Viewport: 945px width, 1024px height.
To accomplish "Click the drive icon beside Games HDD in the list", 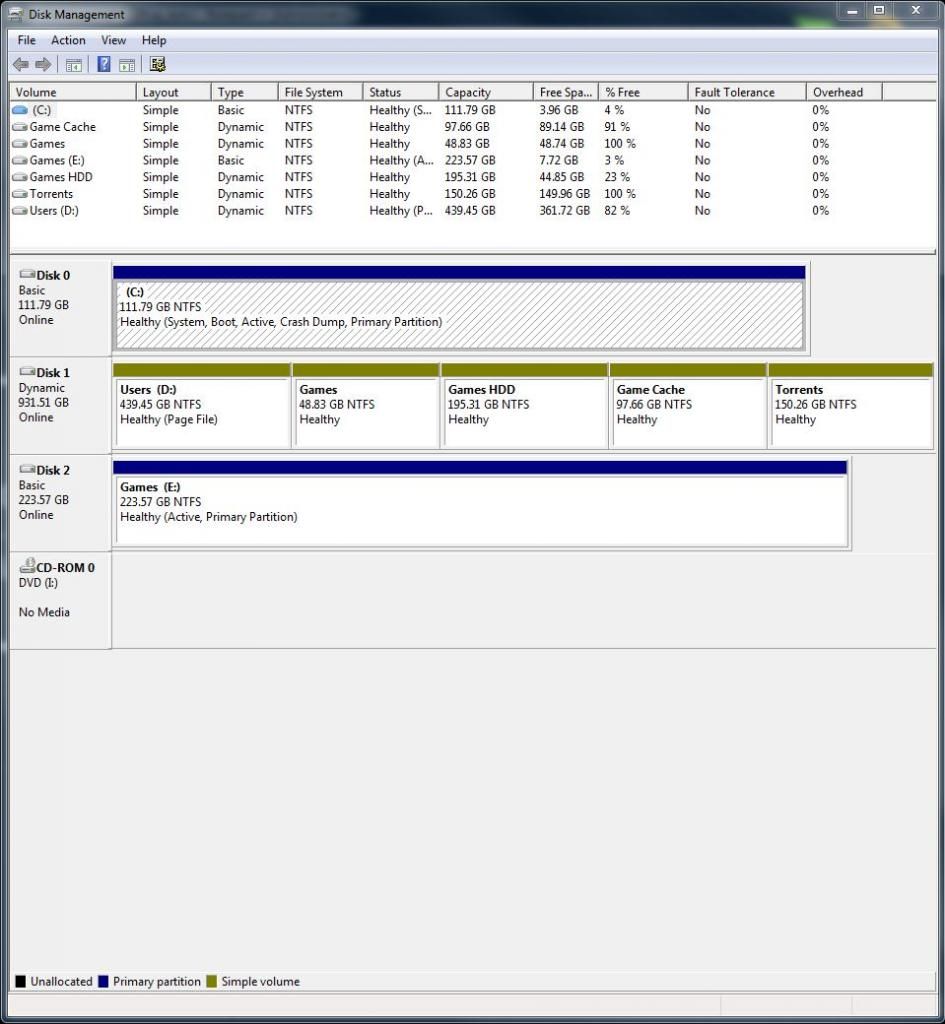I will [20, 177].
